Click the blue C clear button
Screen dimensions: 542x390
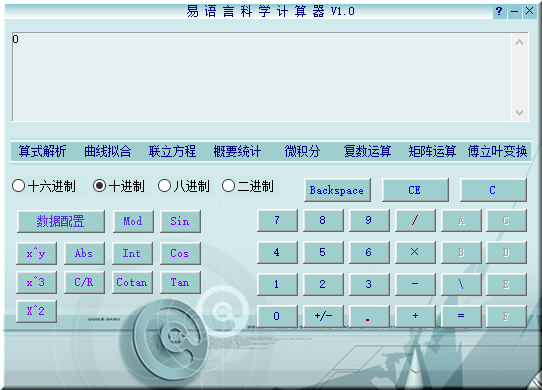point(493,190)
